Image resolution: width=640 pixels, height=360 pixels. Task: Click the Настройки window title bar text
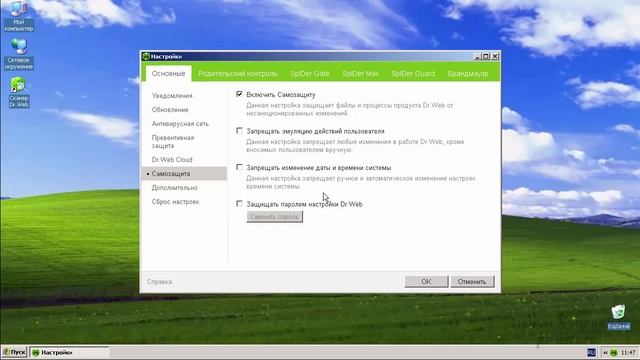[x=166, y=56]
